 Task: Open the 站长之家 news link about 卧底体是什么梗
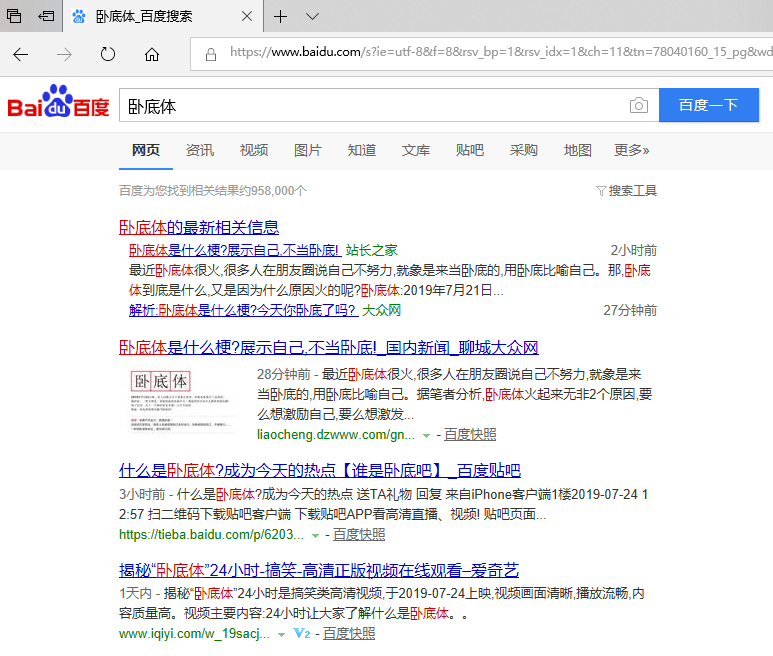coord(235,250)
